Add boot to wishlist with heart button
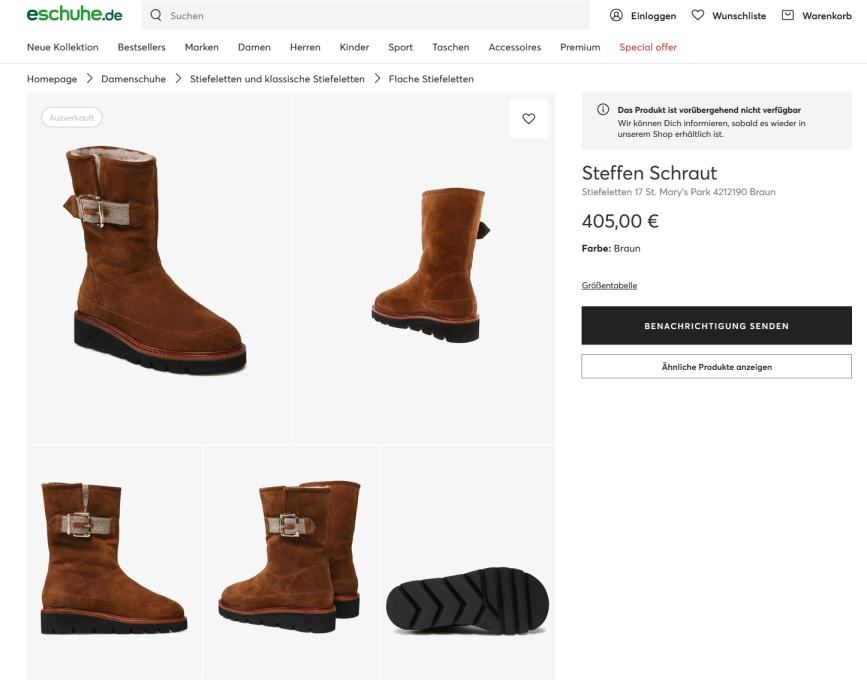Screen dimensions: 867x690 pos(529,119)
